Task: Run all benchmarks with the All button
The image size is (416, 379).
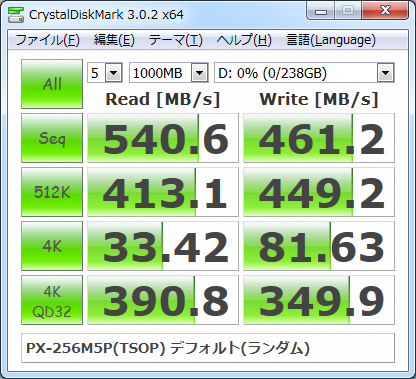Action: [x=52, y=84]
